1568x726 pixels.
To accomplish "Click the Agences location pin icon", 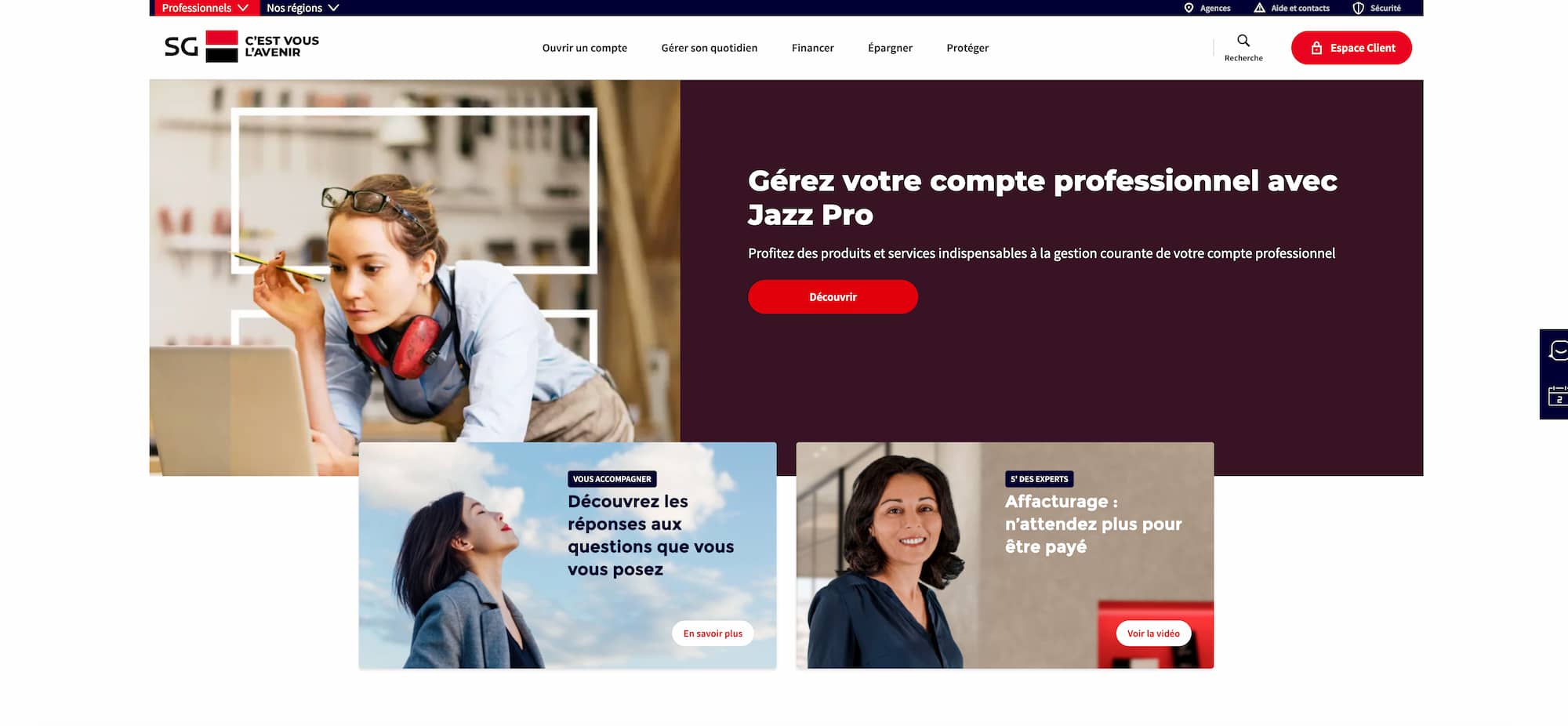I will click(x=1189, y=8).
